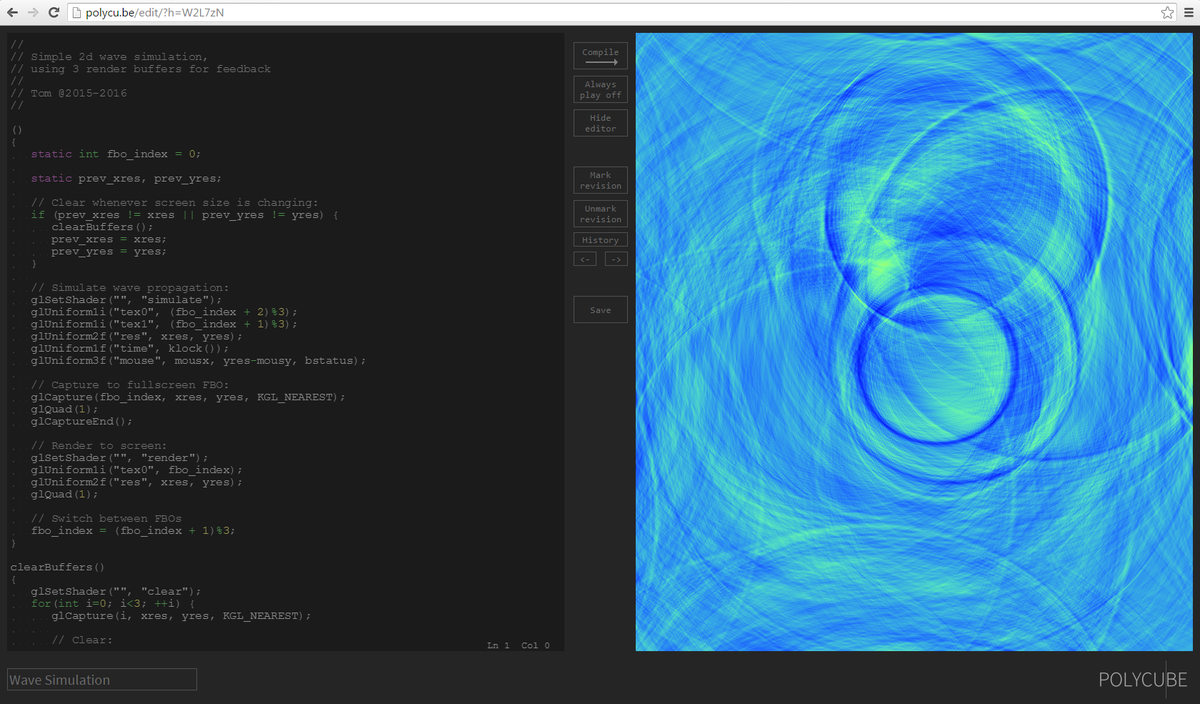Viewport: 1200px width, 704px height.
Task: Bookmark this page with the star icon
Action: point(1167,11)
